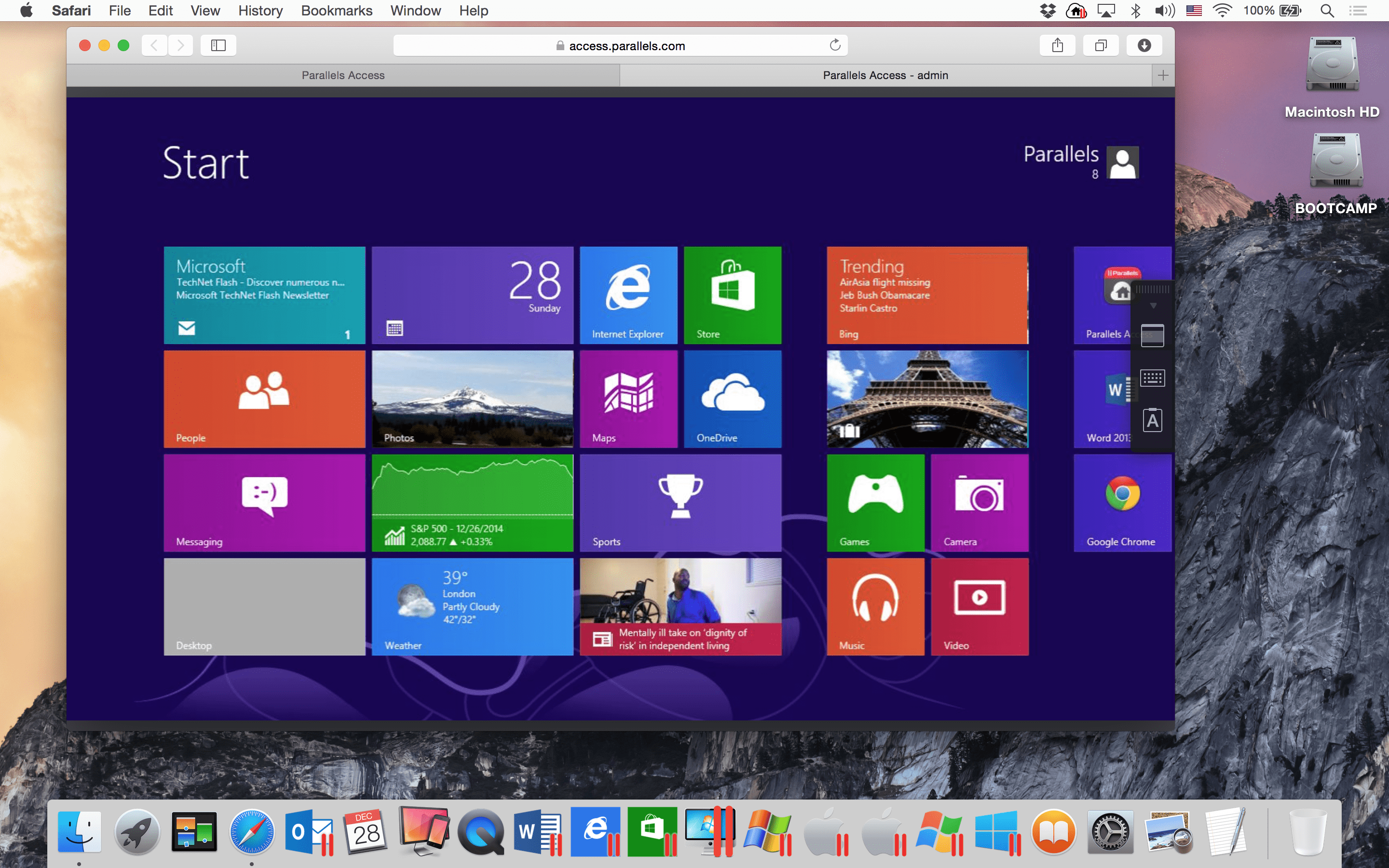Open the Messaging tile
1389x868 pixels.
point(264,503)
